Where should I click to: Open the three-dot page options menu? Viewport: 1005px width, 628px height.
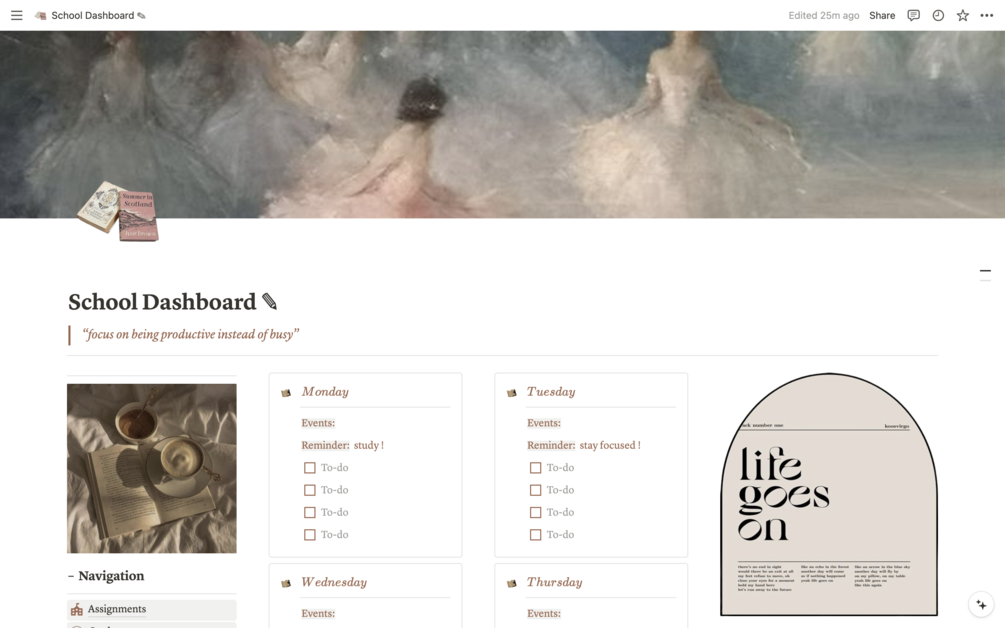click(986, 15)
